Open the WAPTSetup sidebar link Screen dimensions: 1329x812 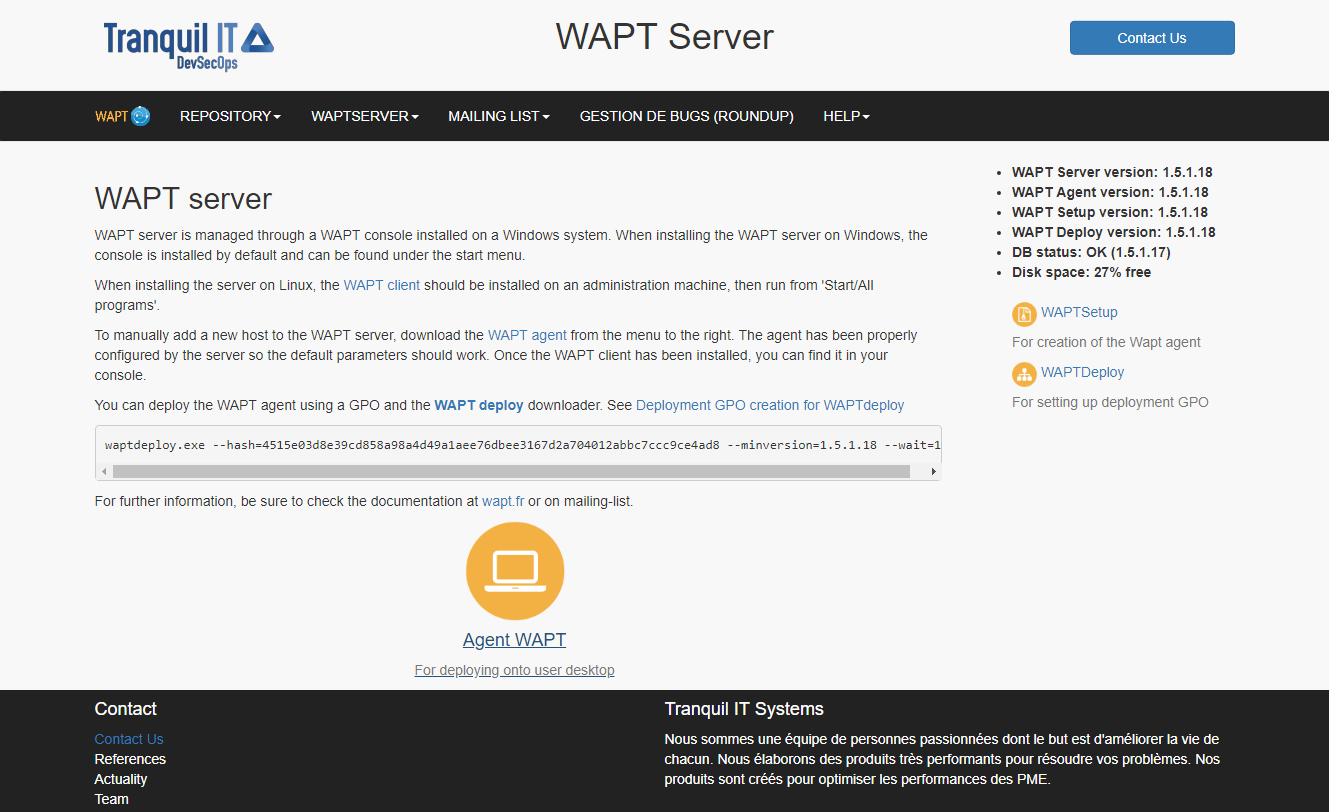tap(1079, 312)
